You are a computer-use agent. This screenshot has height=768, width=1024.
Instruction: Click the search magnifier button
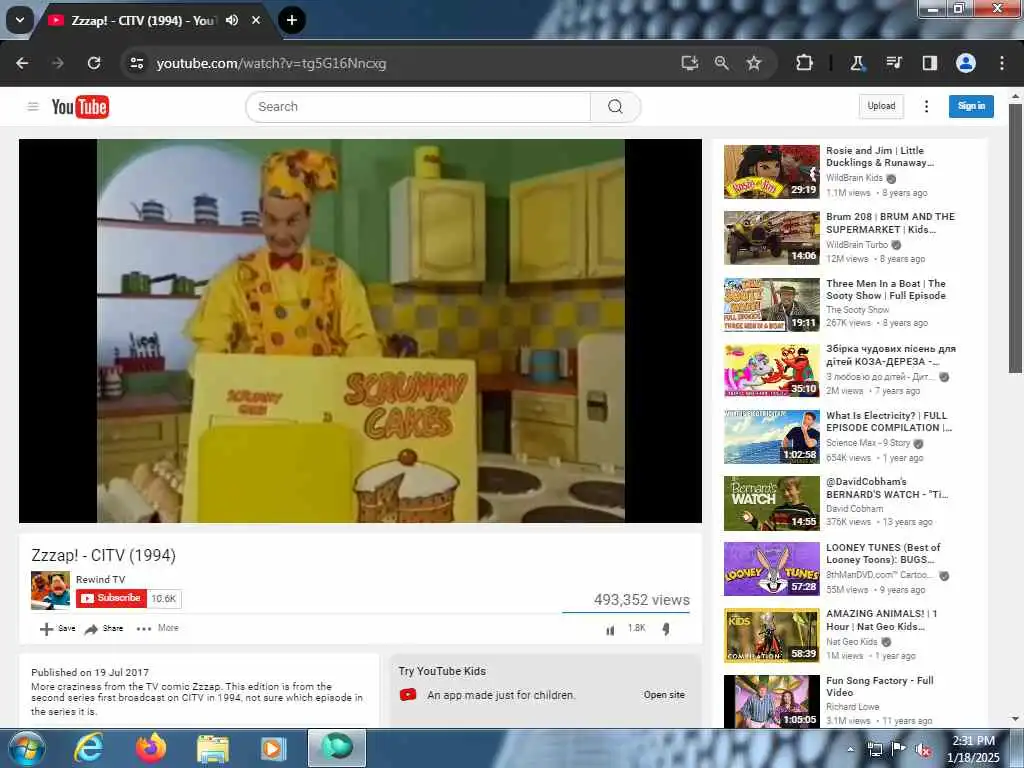[x=615, y=106]
